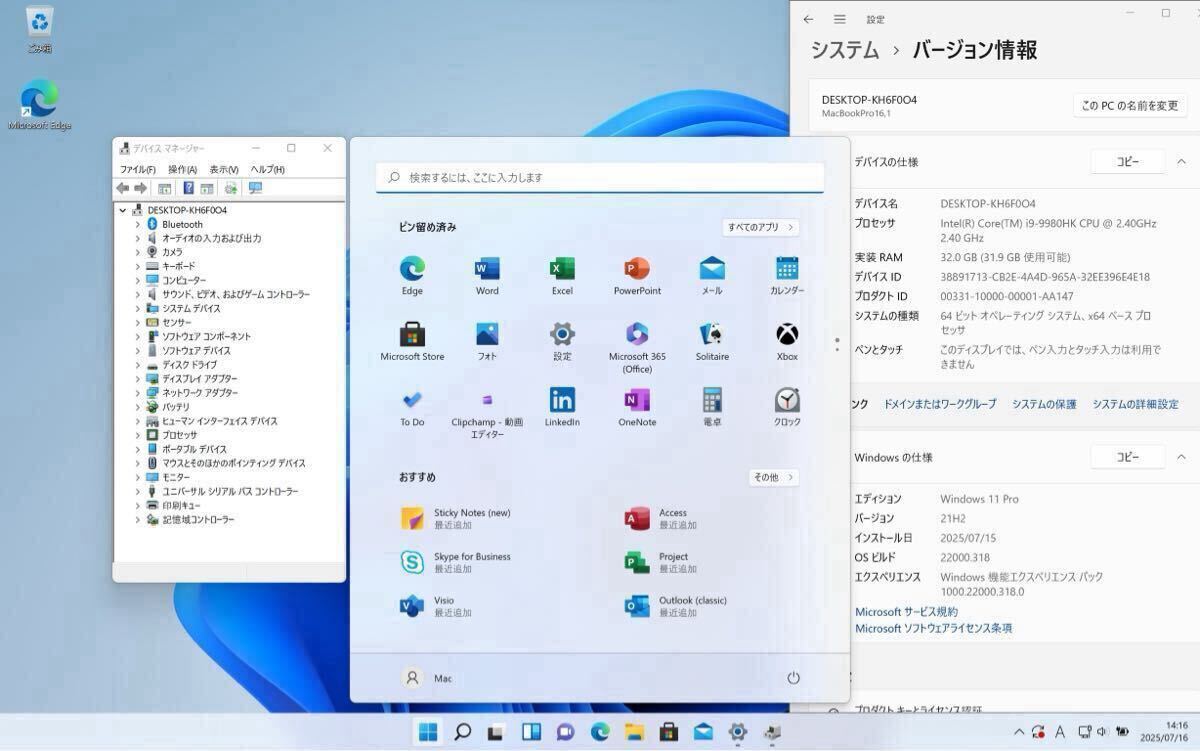This screenshot has width=1200, height=751.
Task: Expand ネットワーク アダプター node
Action: (x=138, y=393)
